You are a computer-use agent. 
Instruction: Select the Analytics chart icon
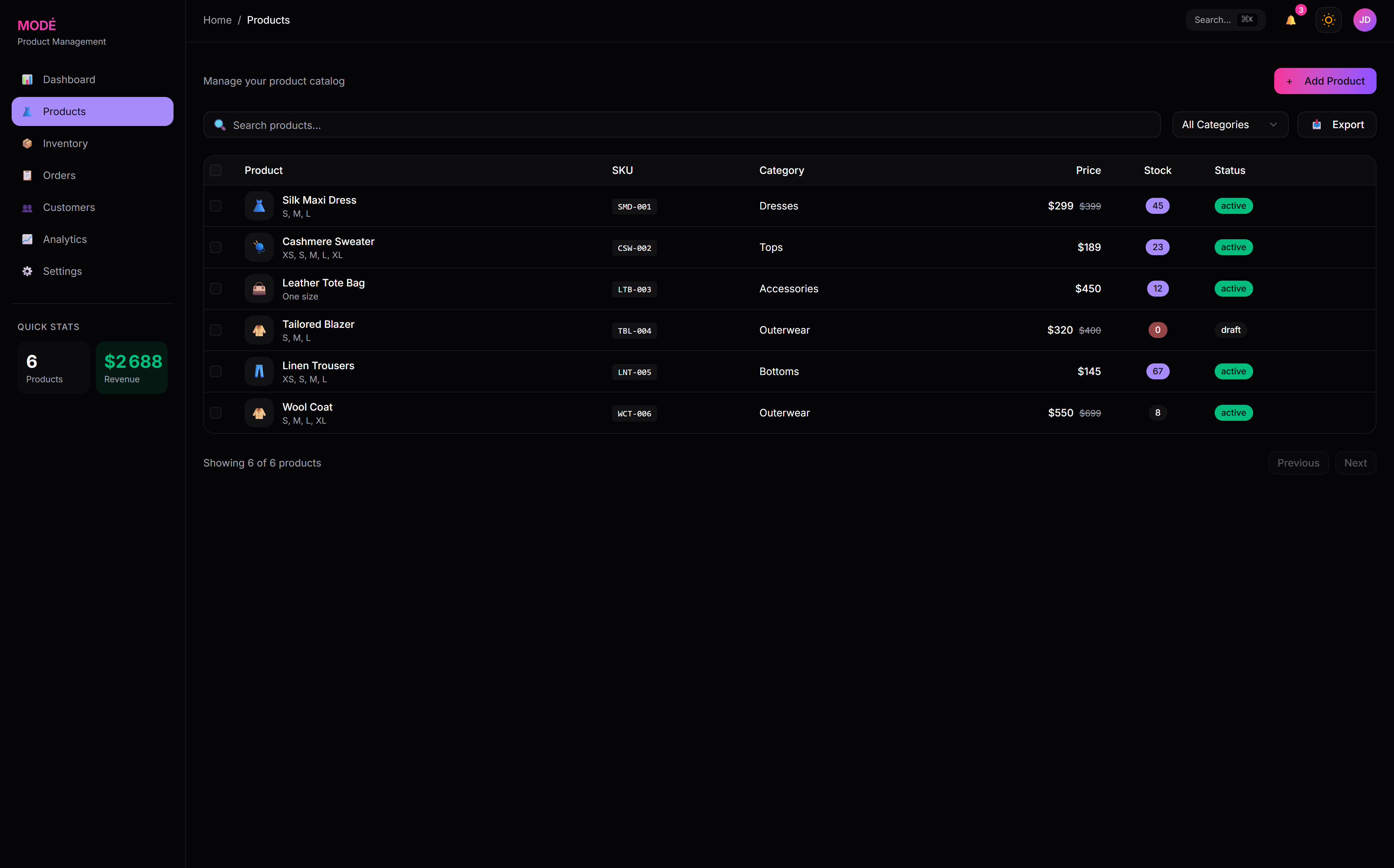27,239
